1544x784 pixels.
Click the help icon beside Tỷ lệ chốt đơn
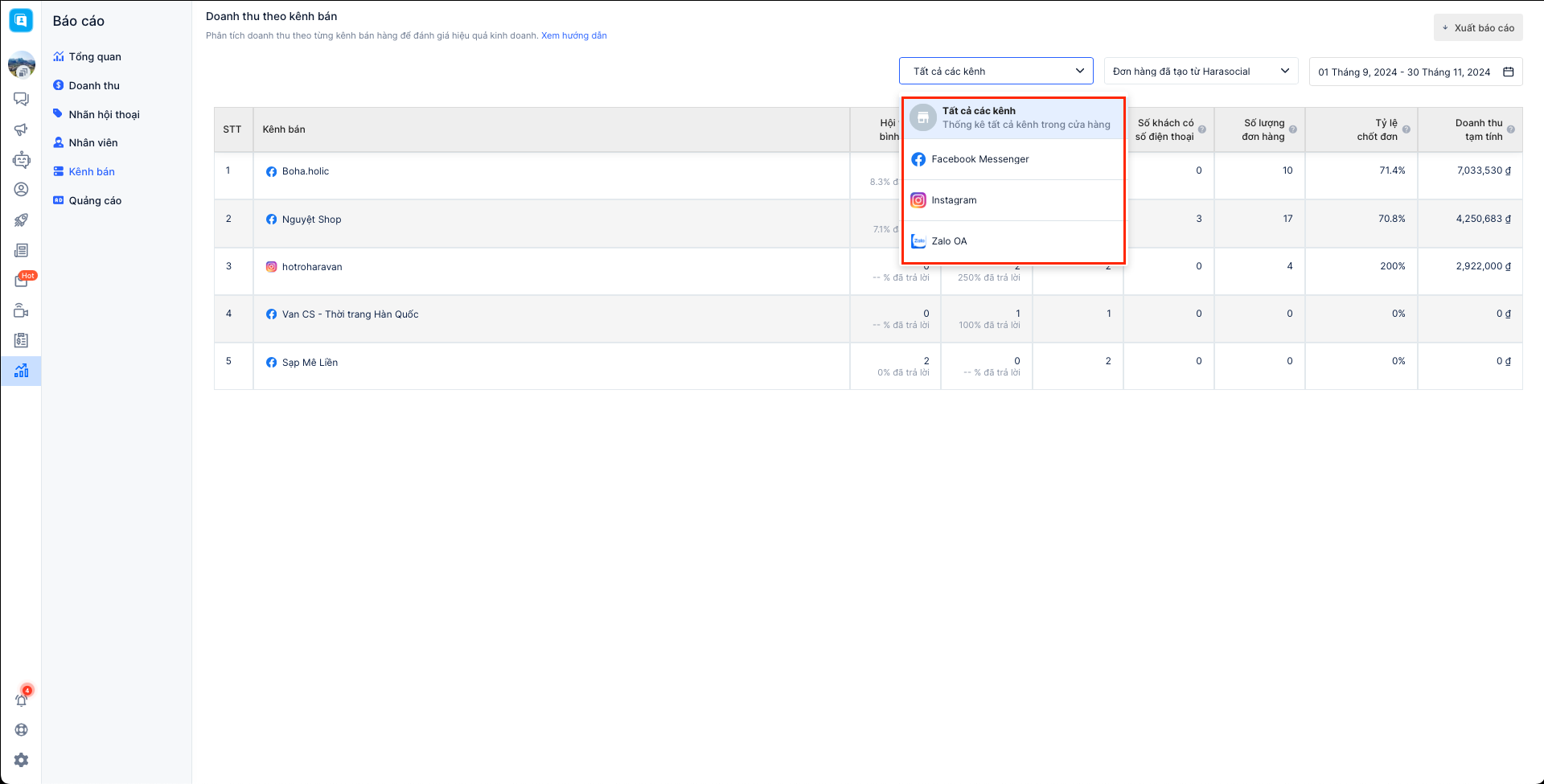tap(1406, 129)
